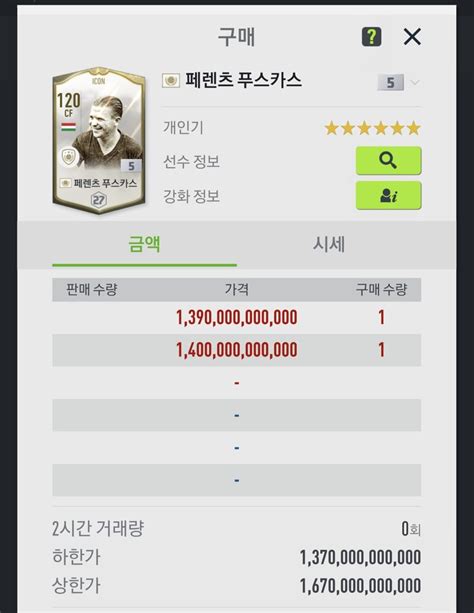
Task: Select the 1,390,000,000,000 price row
Action: click(237, 317)
